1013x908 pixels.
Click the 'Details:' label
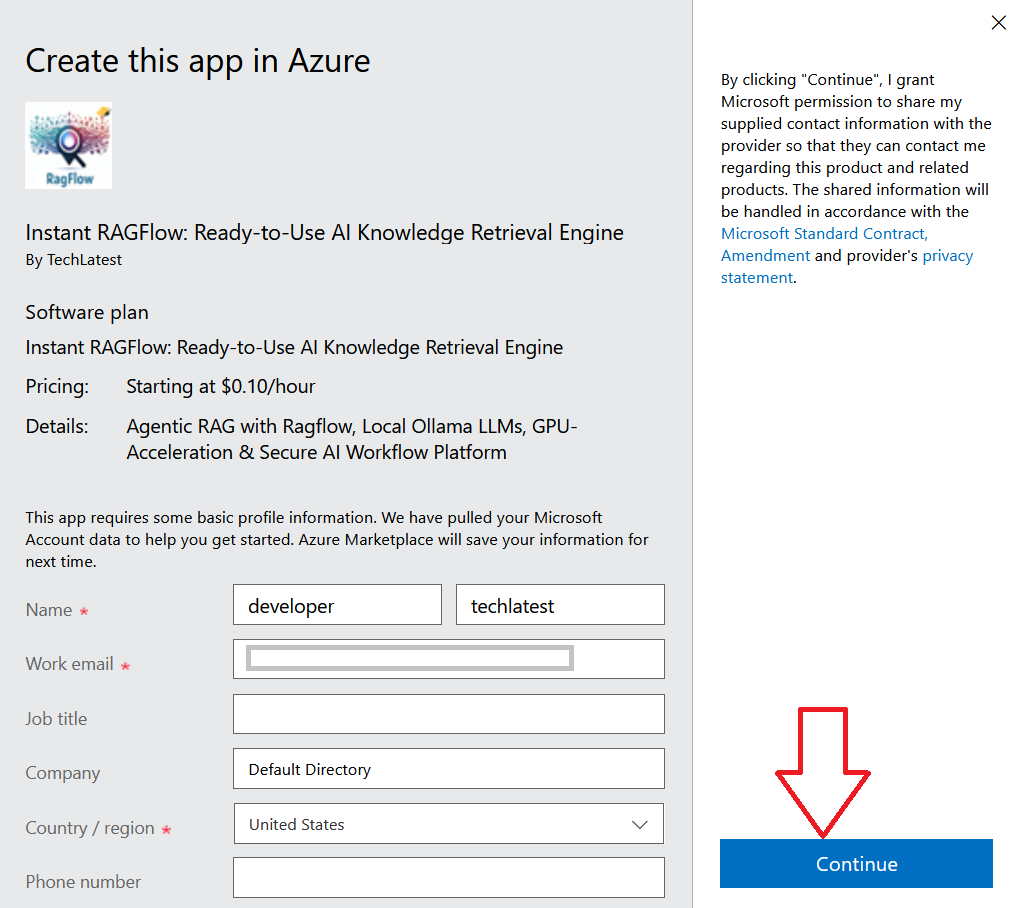pos(57,427)
